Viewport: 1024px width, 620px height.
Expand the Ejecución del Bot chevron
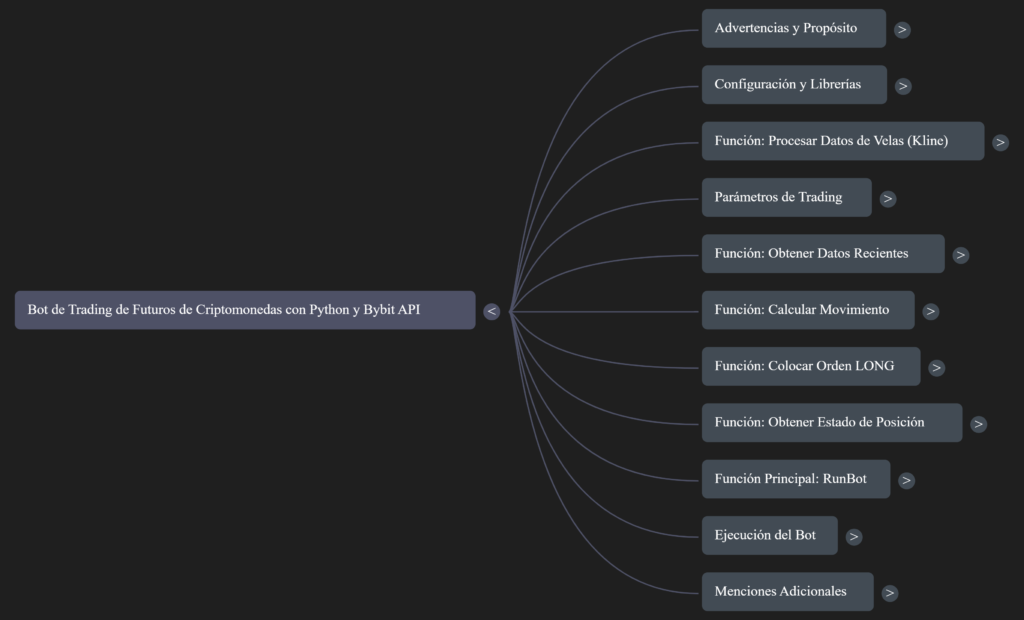click(x=853, y=536)
